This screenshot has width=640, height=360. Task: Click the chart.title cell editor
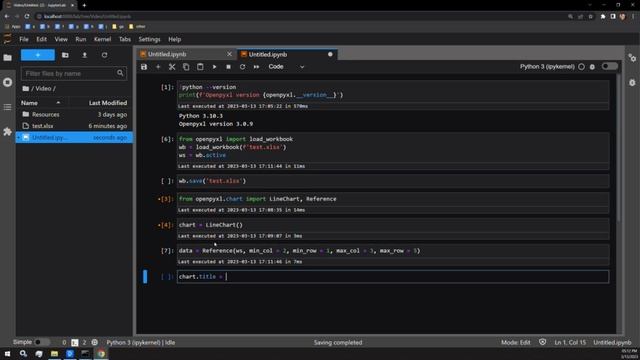pyautogui.click(x=393, y=276)
